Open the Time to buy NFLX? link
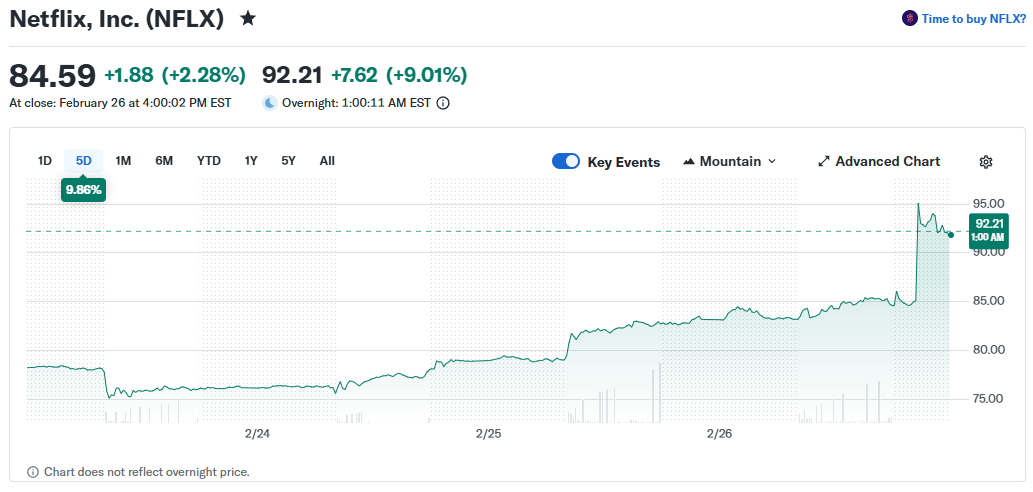This screenshot has width=1033, height=492. [x=973, y=18]
